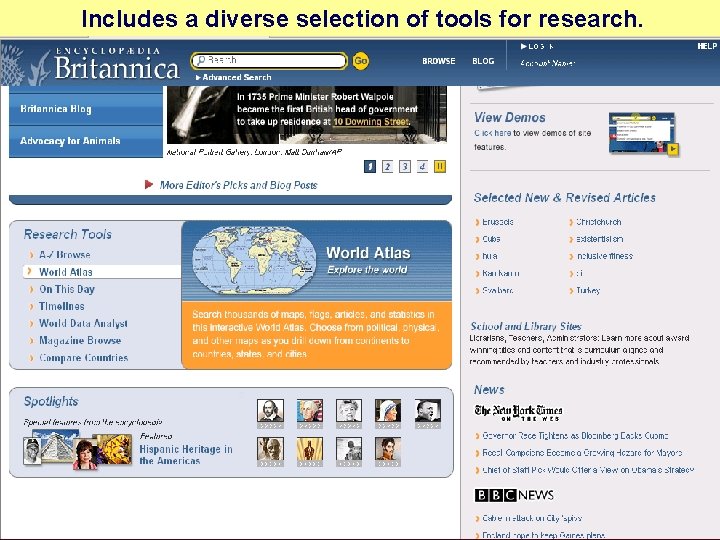Screen dimensions: 720x540
Task: Click the World Atlas banner title
Action: pyautogui.click(x=368, y=253)
